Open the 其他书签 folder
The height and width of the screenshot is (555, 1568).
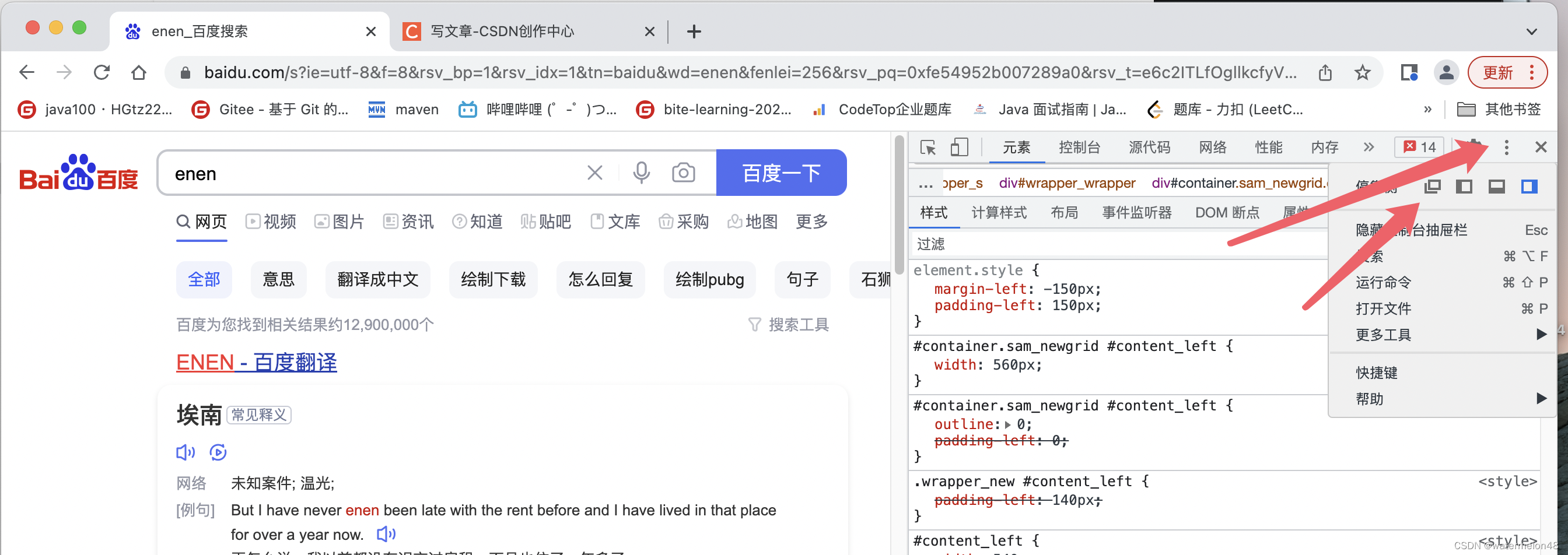point(1499,109)
